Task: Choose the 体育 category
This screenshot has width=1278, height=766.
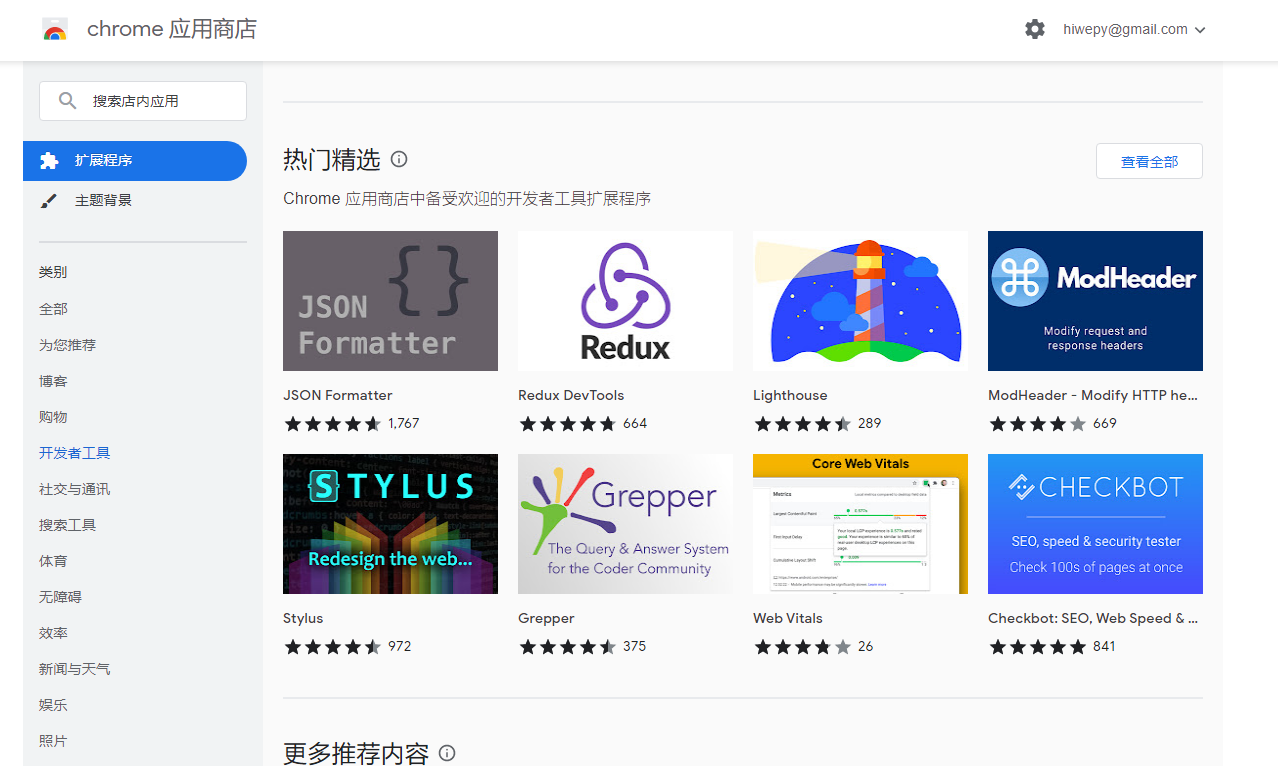Action: 53,561
